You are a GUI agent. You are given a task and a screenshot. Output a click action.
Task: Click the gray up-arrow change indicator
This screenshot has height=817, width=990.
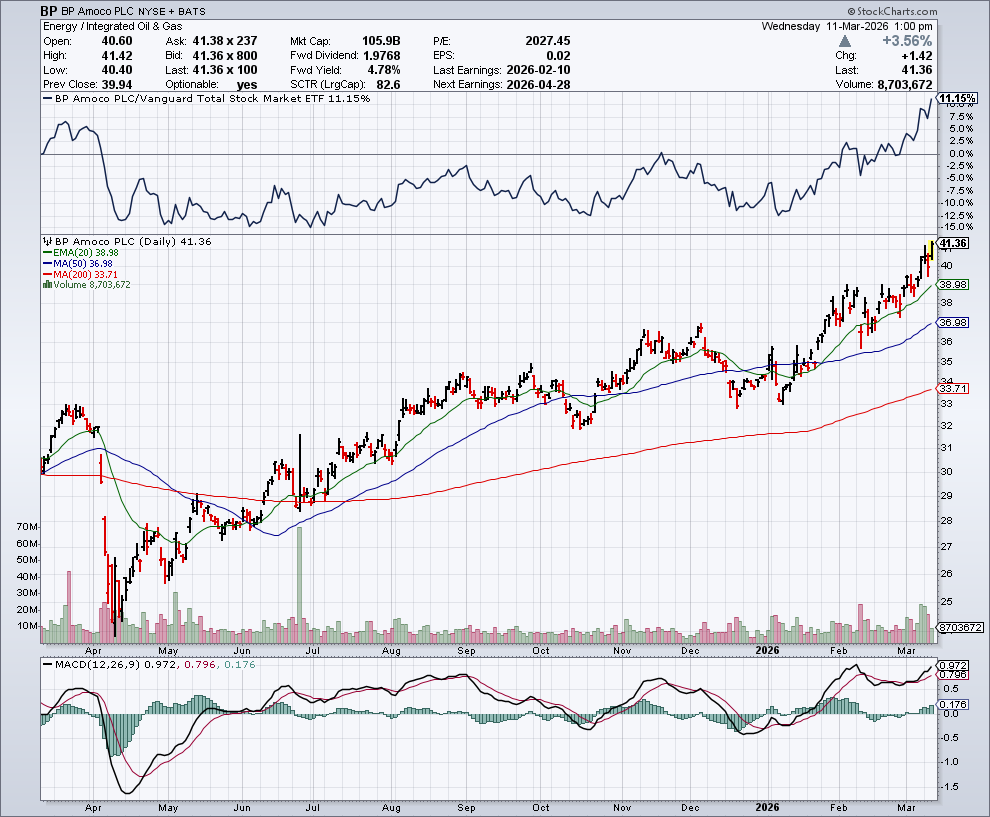(x=846, y=41)
